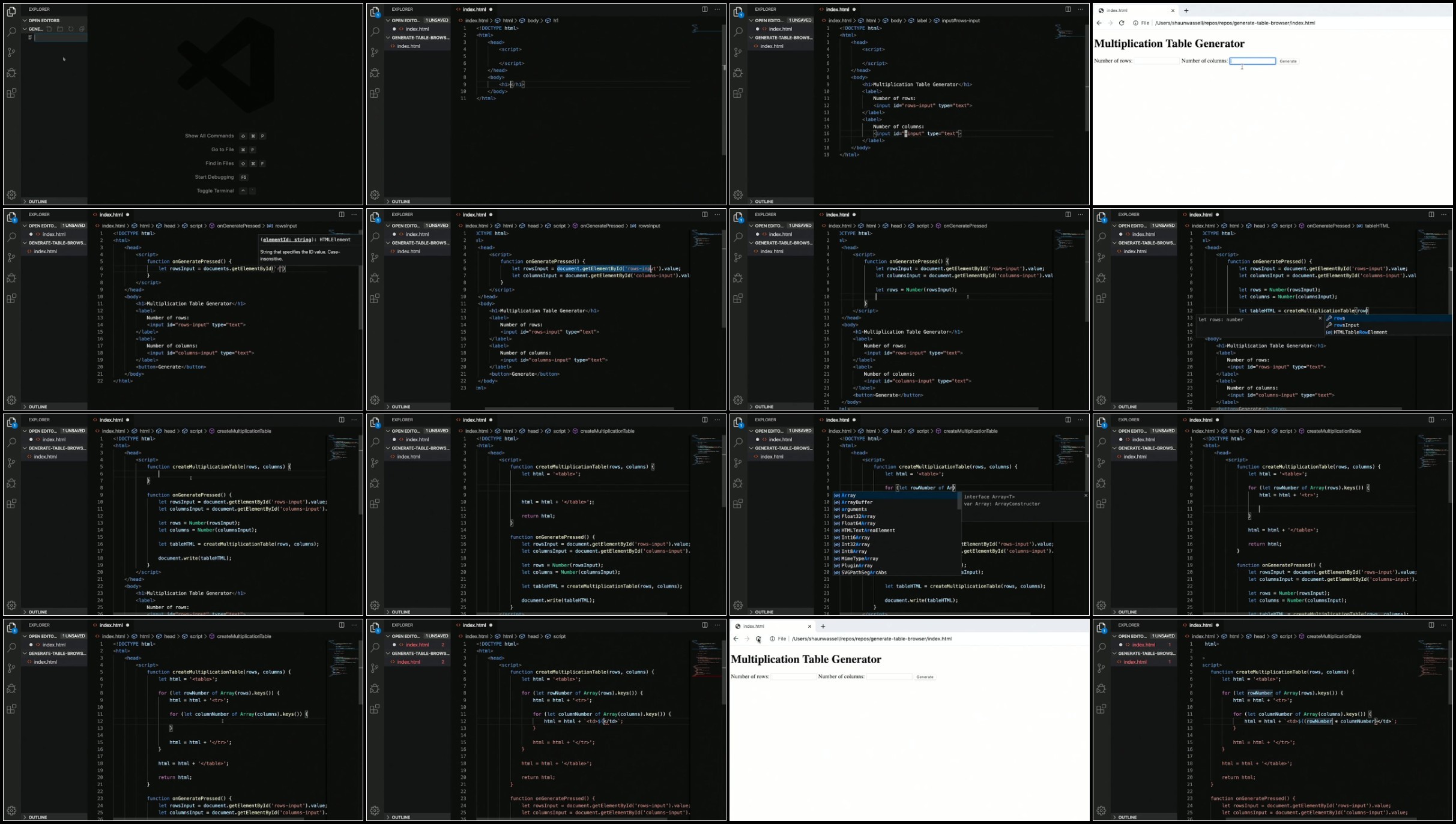Go back in the browser with focused columns field
1456x824 pixels.
pos(1099,23)
